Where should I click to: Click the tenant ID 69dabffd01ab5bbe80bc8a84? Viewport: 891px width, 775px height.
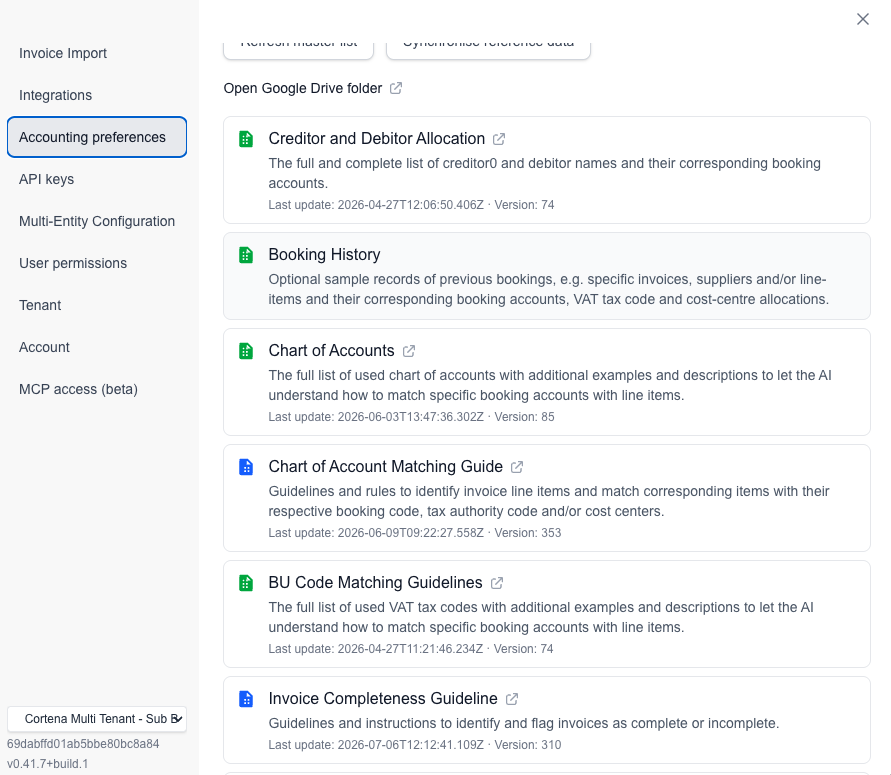83,744
